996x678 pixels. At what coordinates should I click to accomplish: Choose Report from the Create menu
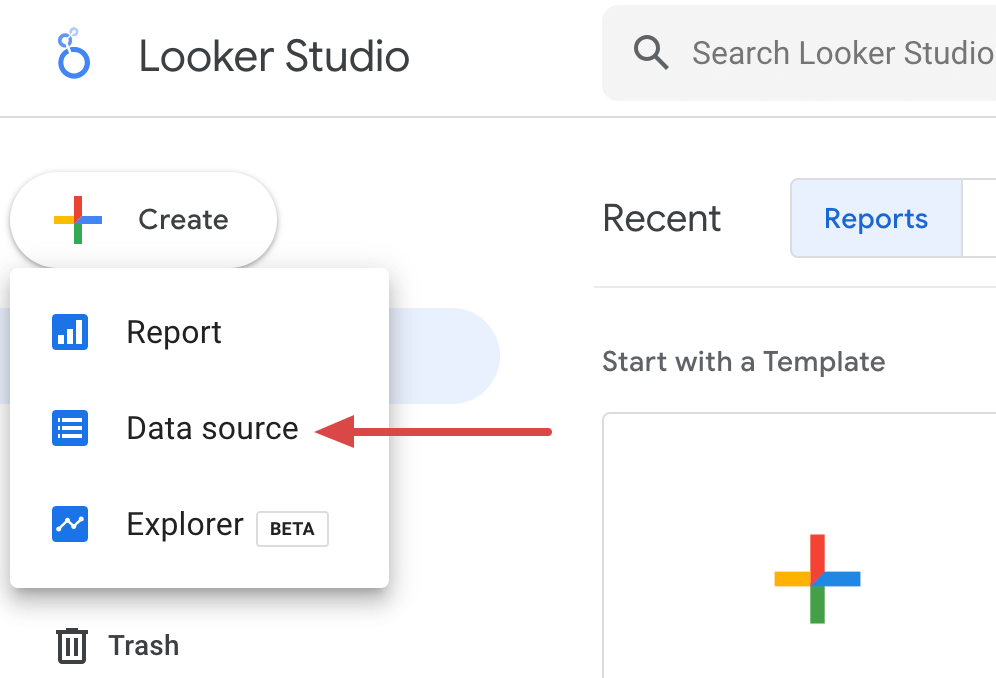point(199,332)
